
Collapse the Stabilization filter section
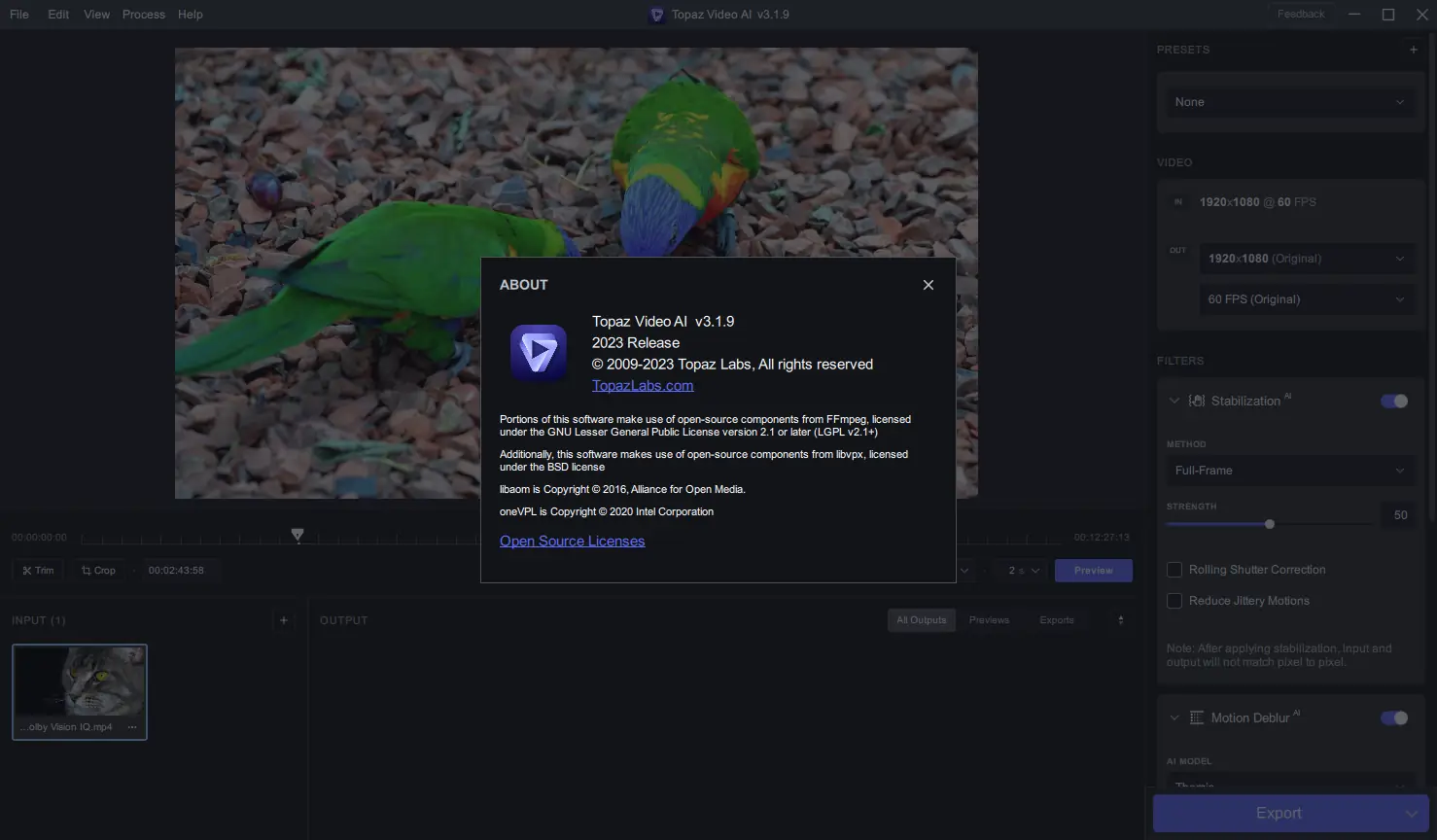click(x=1174, y=401)
